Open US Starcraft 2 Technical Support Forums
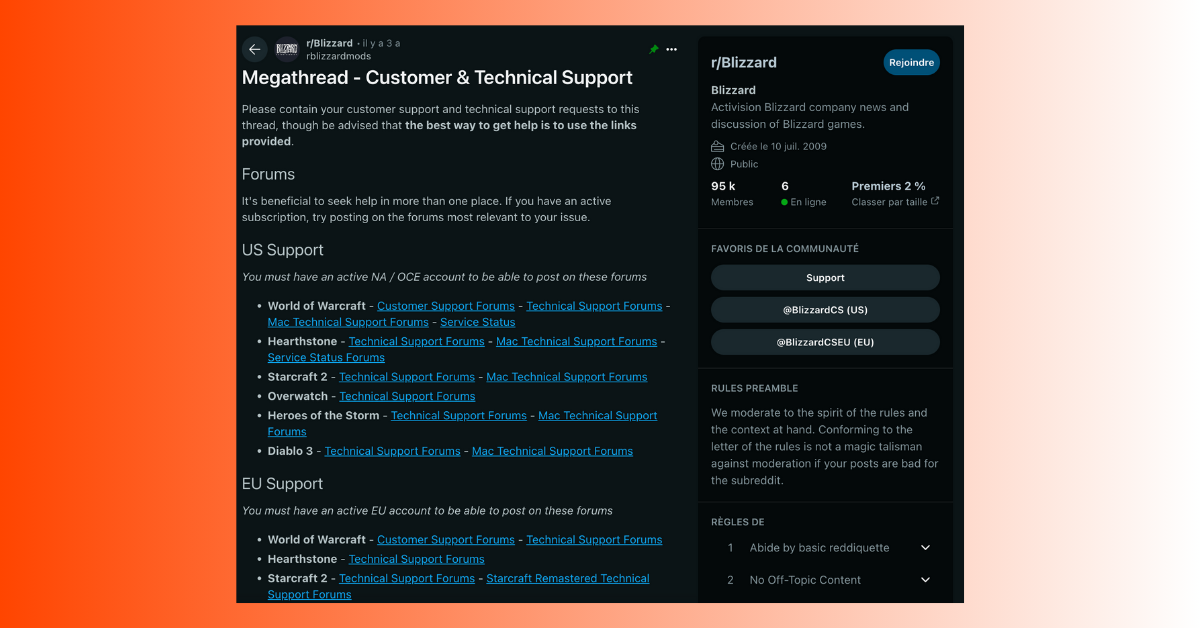The width and height of the screenshot is (1200, 628). pyautogui.click(x=407, y=377)
